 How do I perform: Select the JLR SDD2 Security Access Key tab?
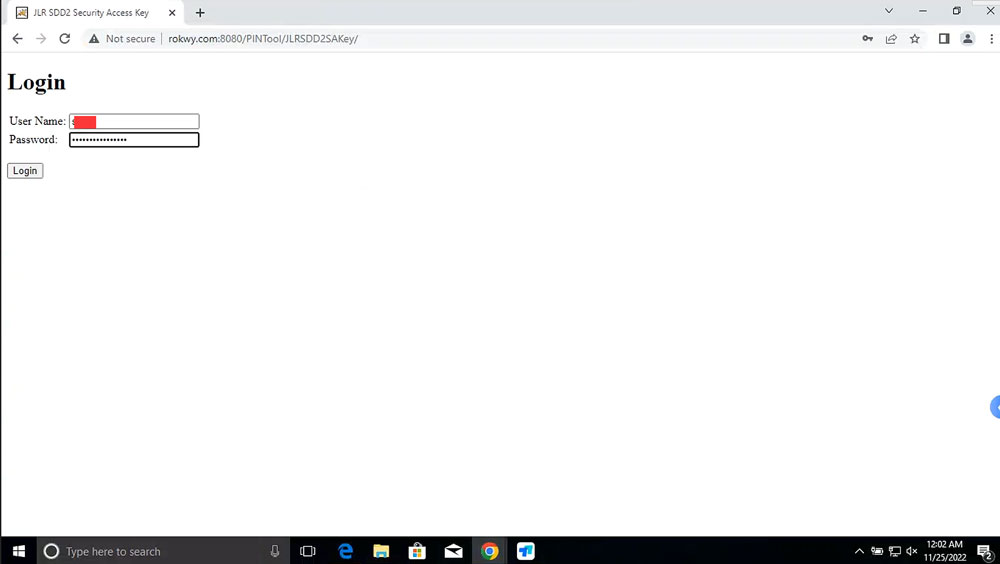click(x=90, y=13)
